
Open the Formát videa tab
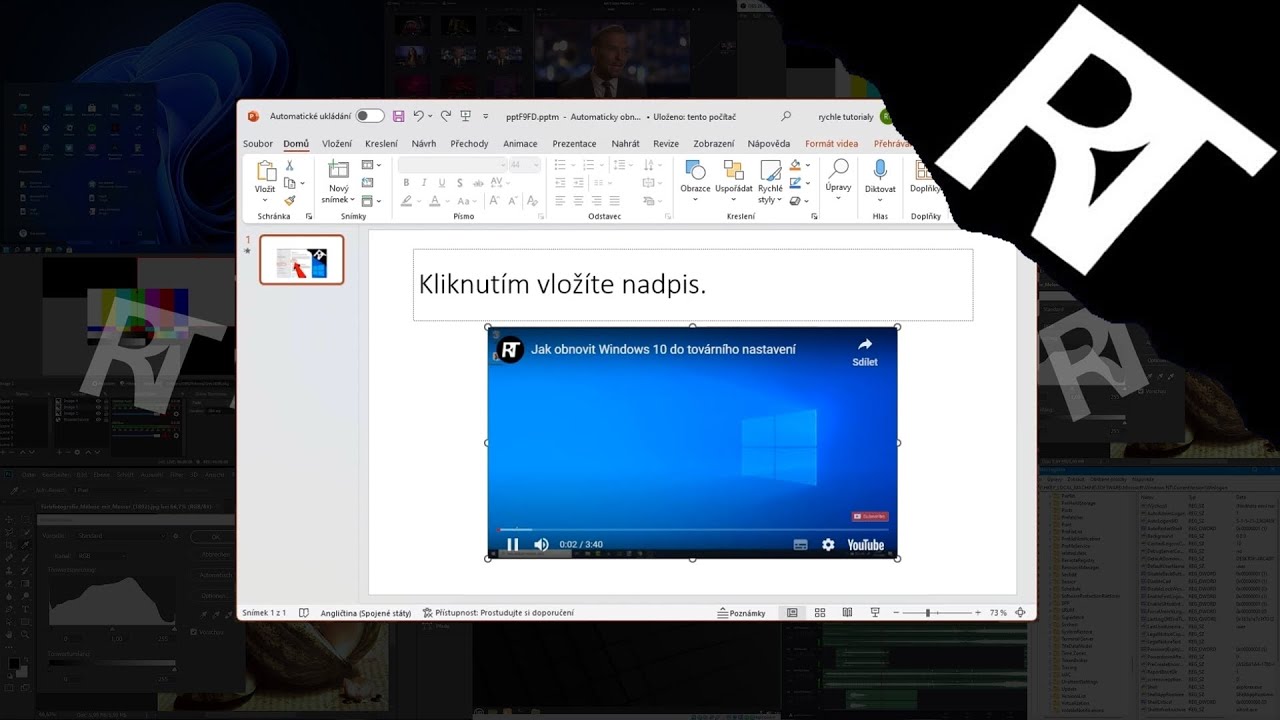(x=832, y=144)
